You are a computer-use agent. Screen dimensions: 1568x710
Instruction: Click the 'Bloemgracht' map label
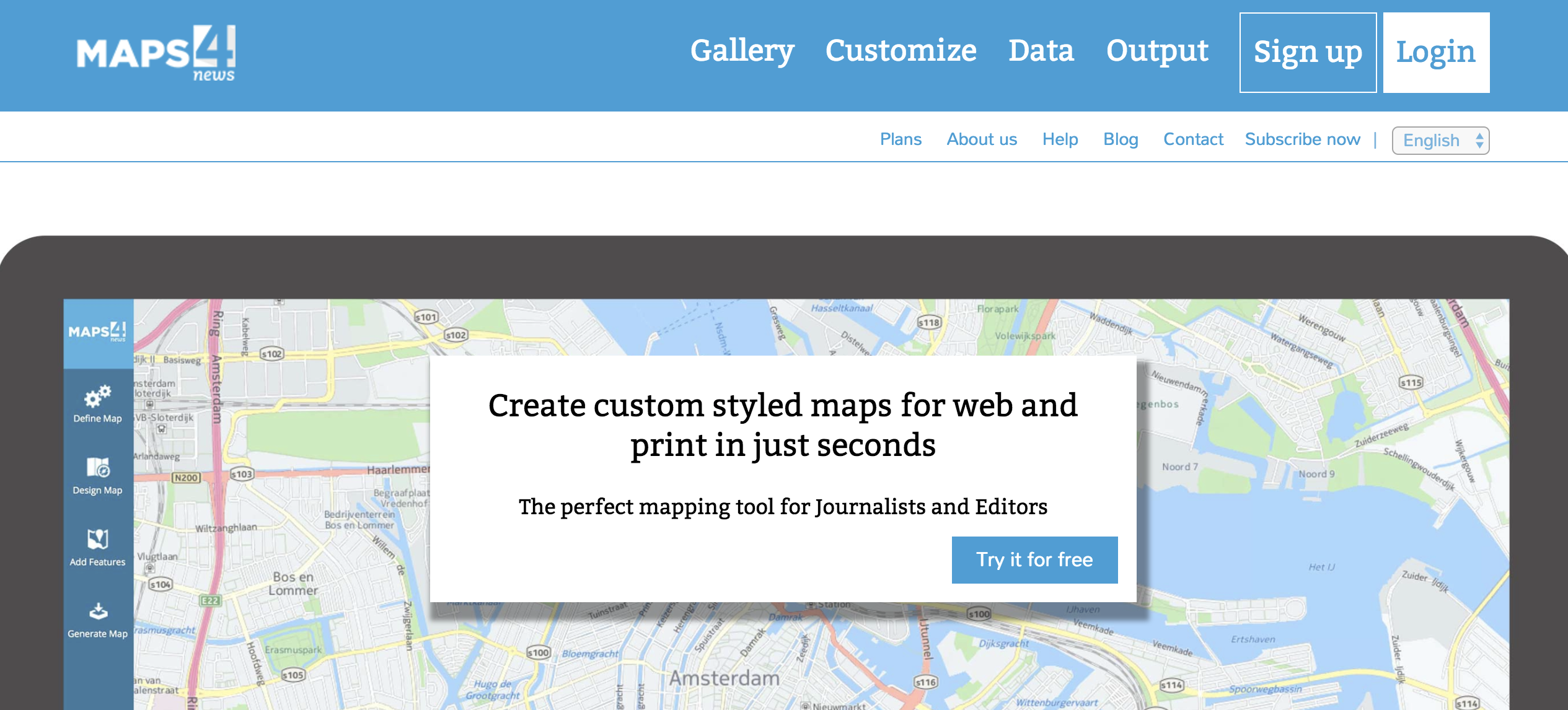coord(590,654)
